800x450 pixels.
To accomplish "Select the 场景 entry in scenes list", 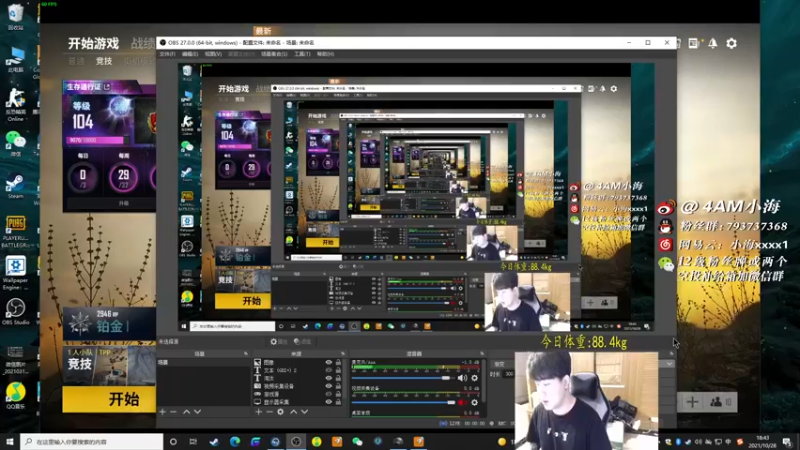I will [x=203, y=362].
